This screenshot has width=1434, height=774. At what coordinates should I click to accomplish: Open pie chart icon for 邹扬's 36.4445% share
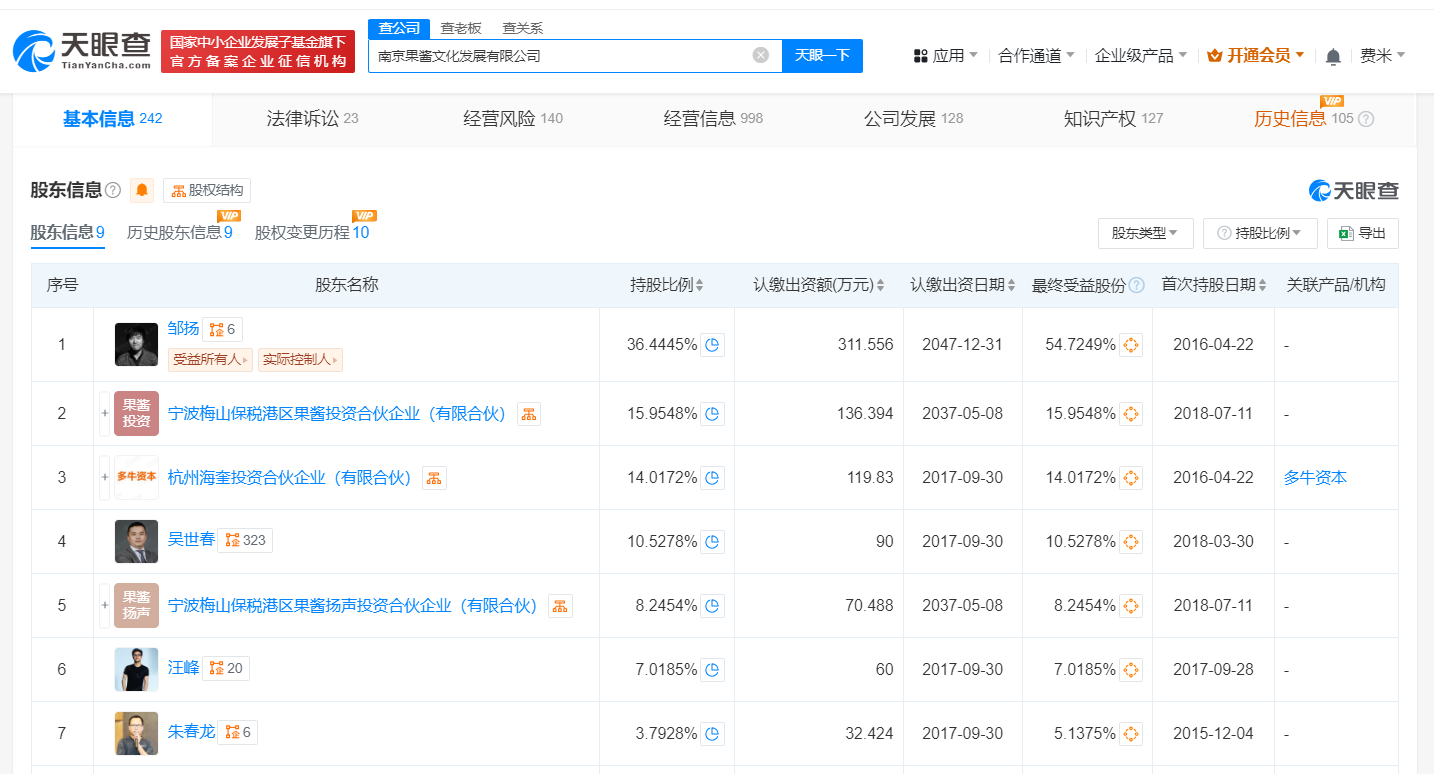(x=712, y=345)
